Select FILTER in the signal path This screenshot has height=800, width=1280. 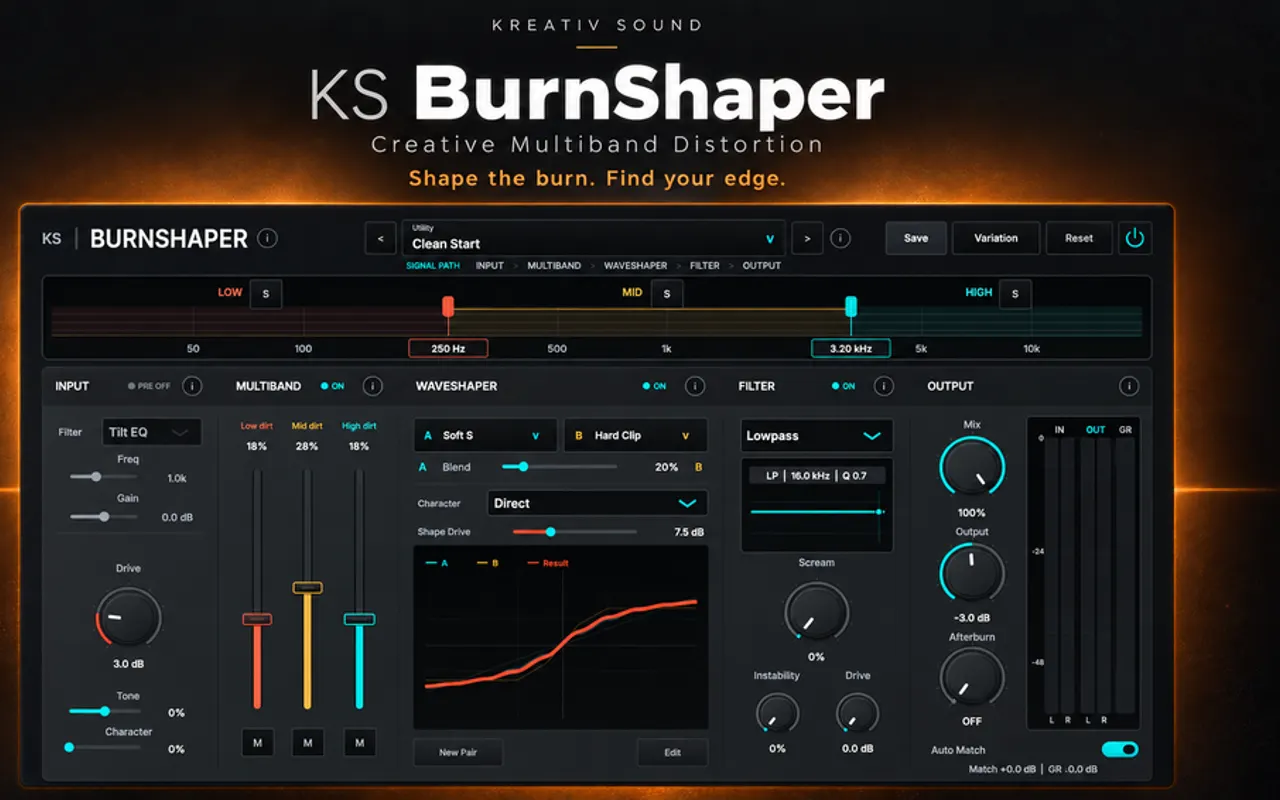pyautogui.click(x=704, y=266)
